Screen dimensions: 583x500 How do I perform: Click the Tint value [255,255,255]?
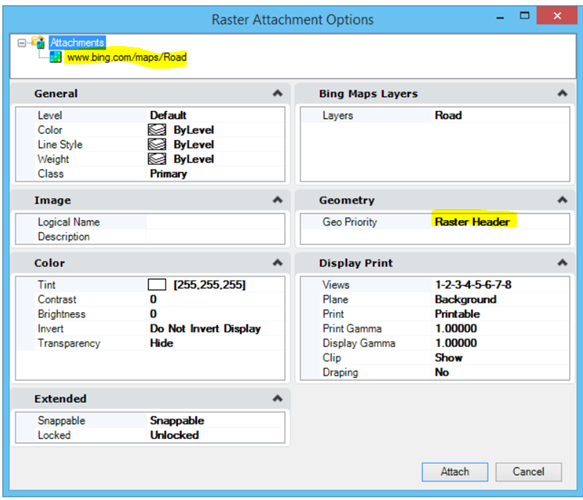(x=209, y=285)
